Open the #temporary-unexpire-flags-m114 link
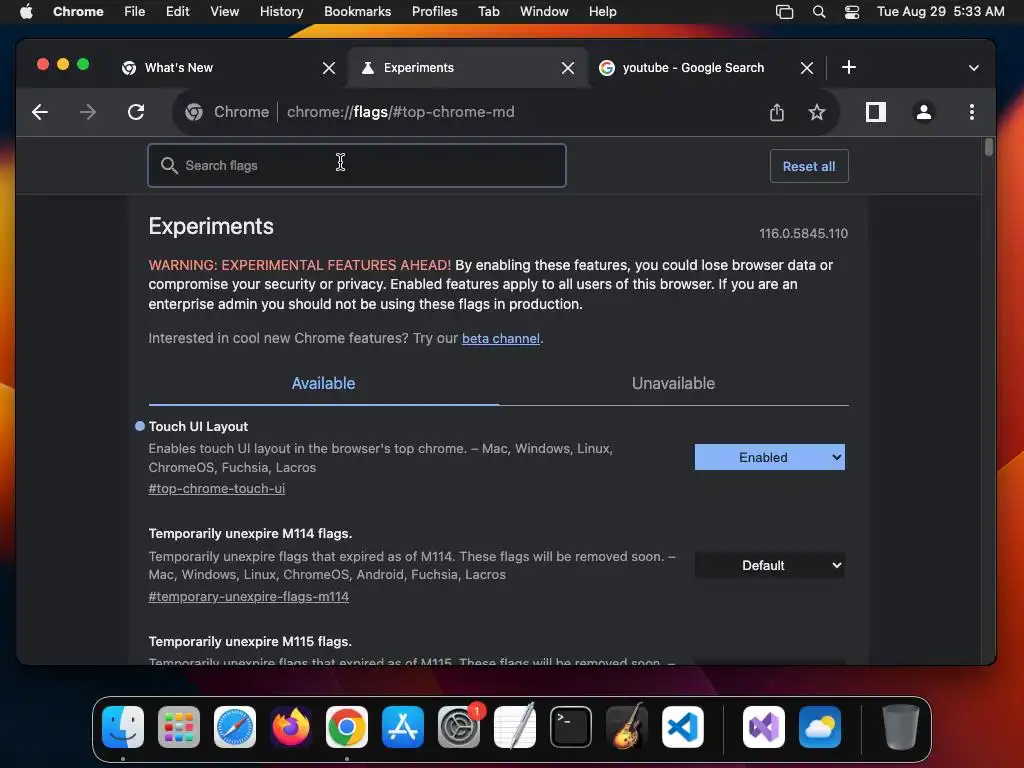The image size is (1024, 768). pos(249,597)
